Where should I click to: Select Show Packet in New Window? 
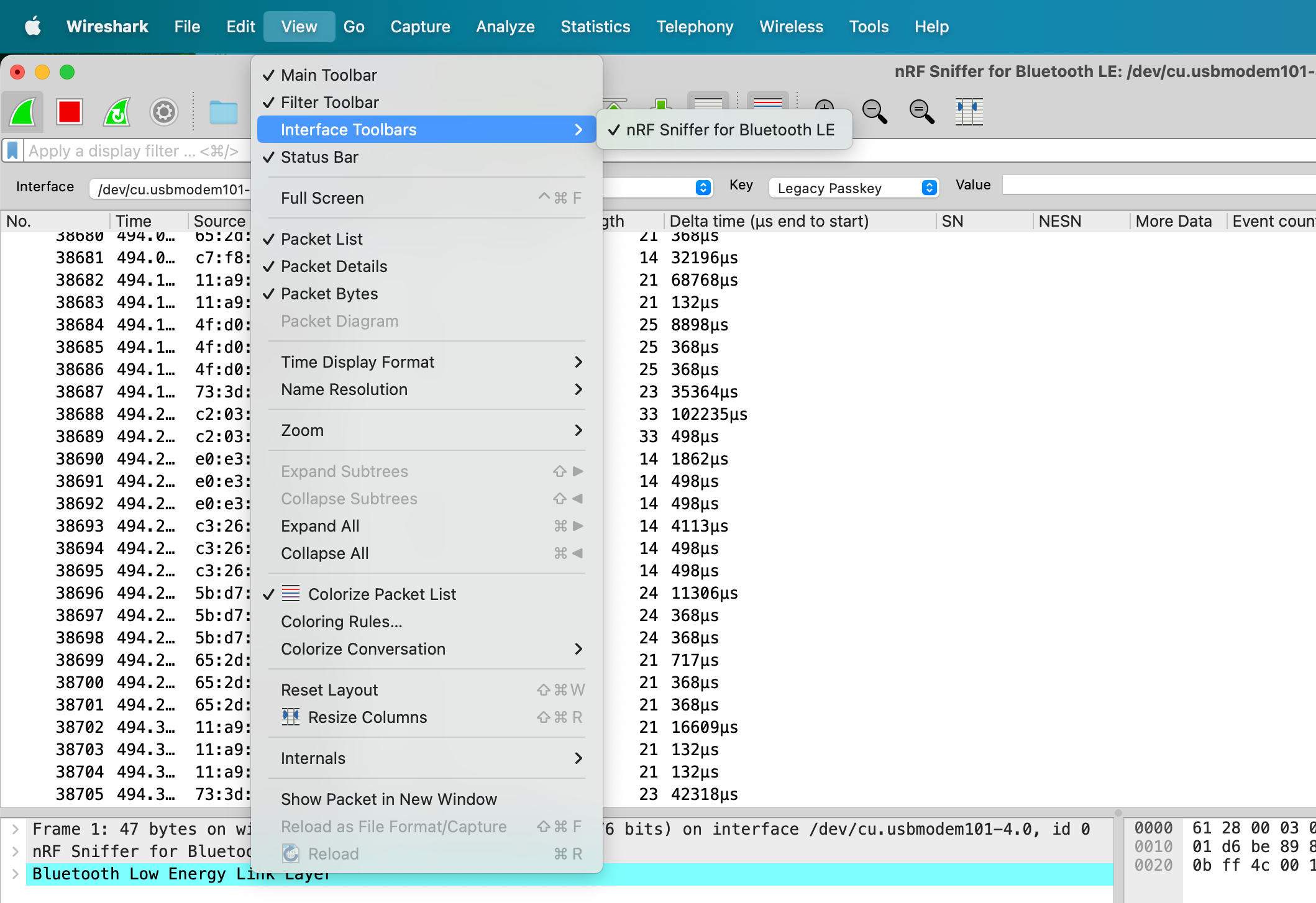coord(388,799)
